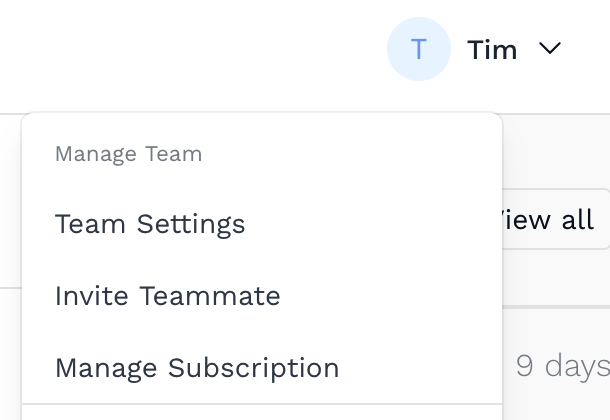610x420 pixels.
Task: Toggle account menu via downward chevron icon
Action: (x=550, y=48)
